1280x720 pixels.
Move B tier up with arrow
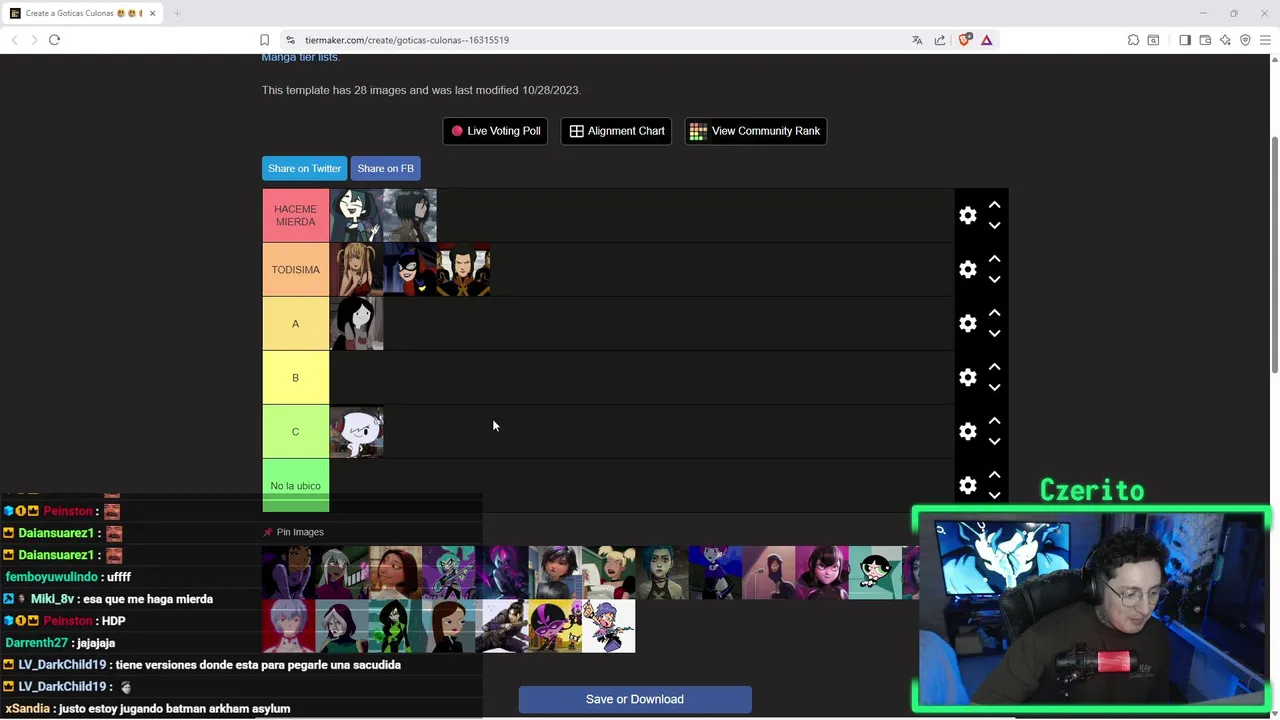tap(994, 366)
